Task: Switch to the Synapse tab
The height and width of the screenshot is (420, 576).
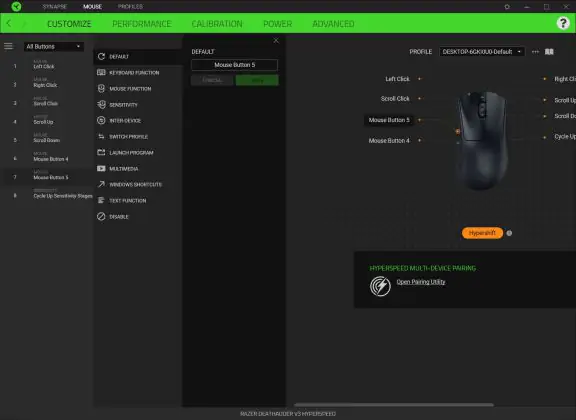Action: click(54, 7)
